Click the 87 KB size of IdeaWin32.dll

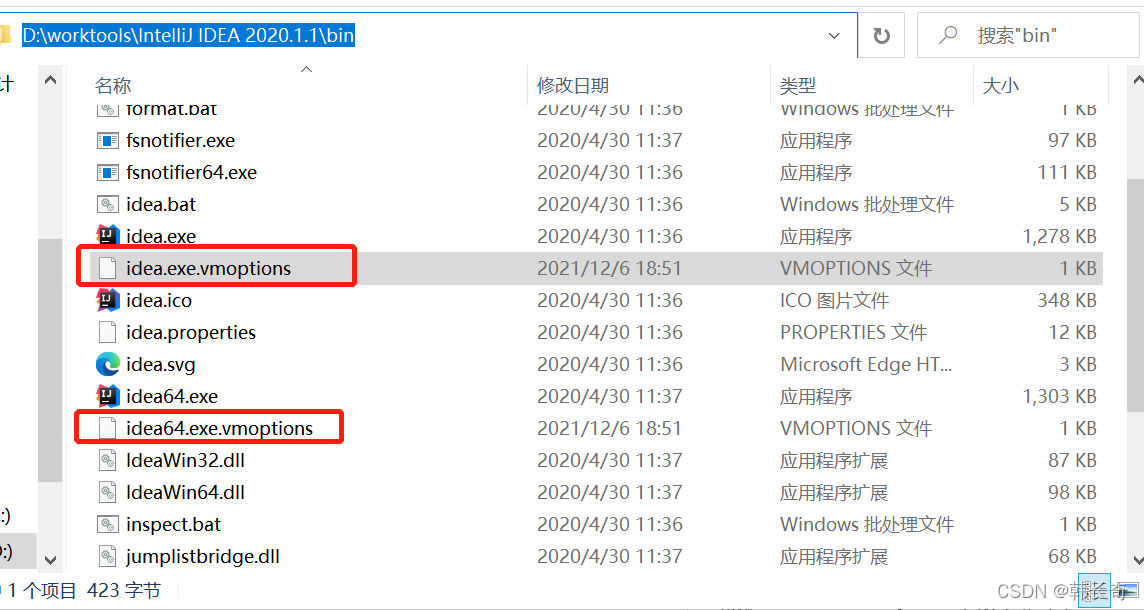point(1072,460)
